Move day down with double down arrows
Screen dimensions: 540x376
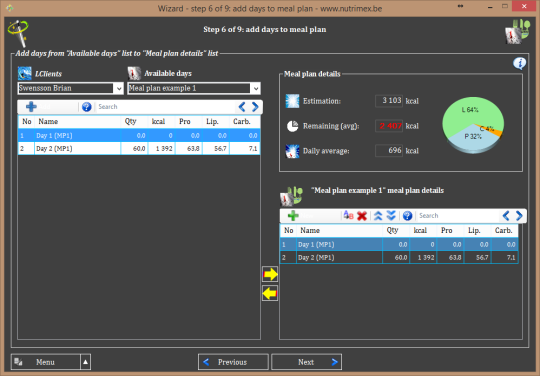point(391,216)
